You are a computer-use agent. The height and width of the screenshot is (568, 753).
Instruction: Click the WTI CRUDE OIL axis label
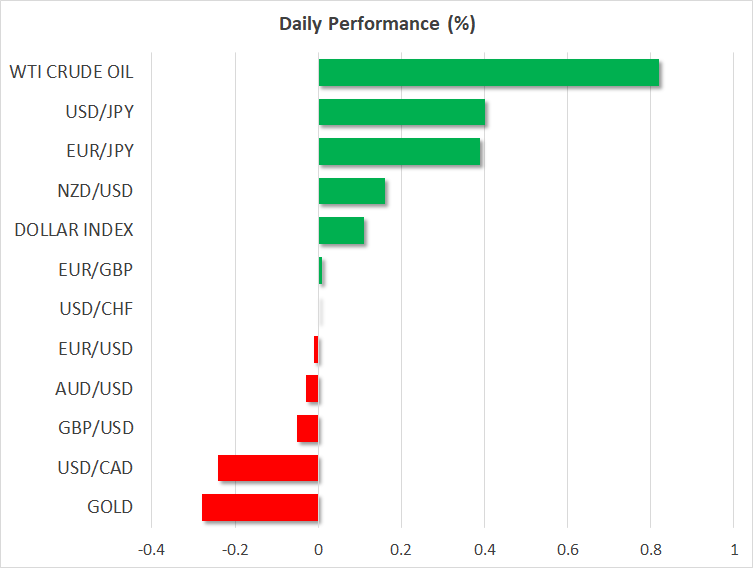pos(71,73)
